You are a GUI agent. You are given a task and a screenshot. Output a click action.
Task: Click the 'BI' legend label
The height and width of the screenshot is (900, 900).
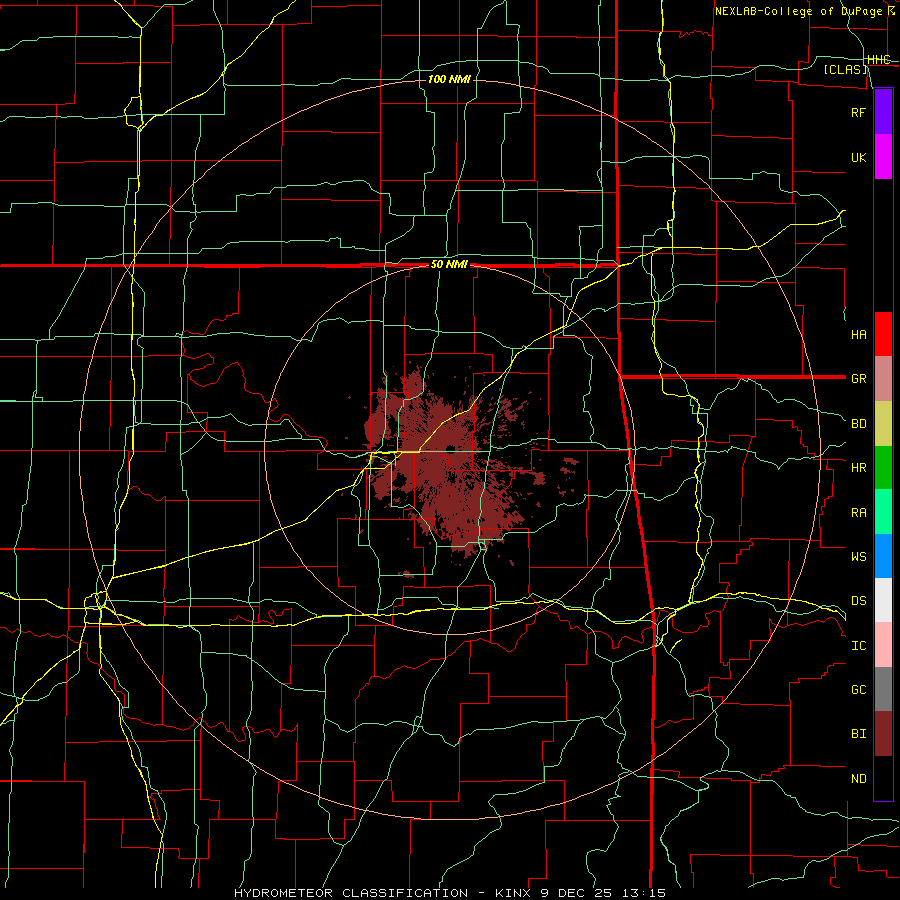tap(858, 734)
